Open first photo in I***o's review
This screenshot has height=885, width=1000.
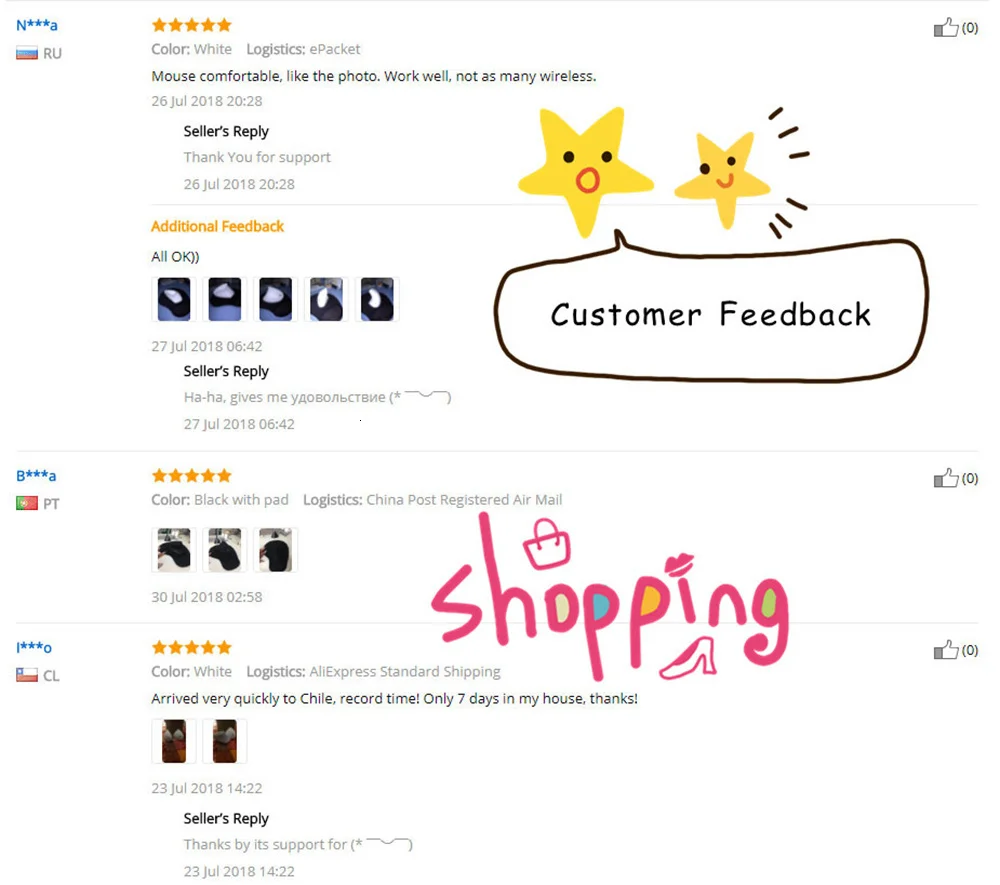click(173, 741)
